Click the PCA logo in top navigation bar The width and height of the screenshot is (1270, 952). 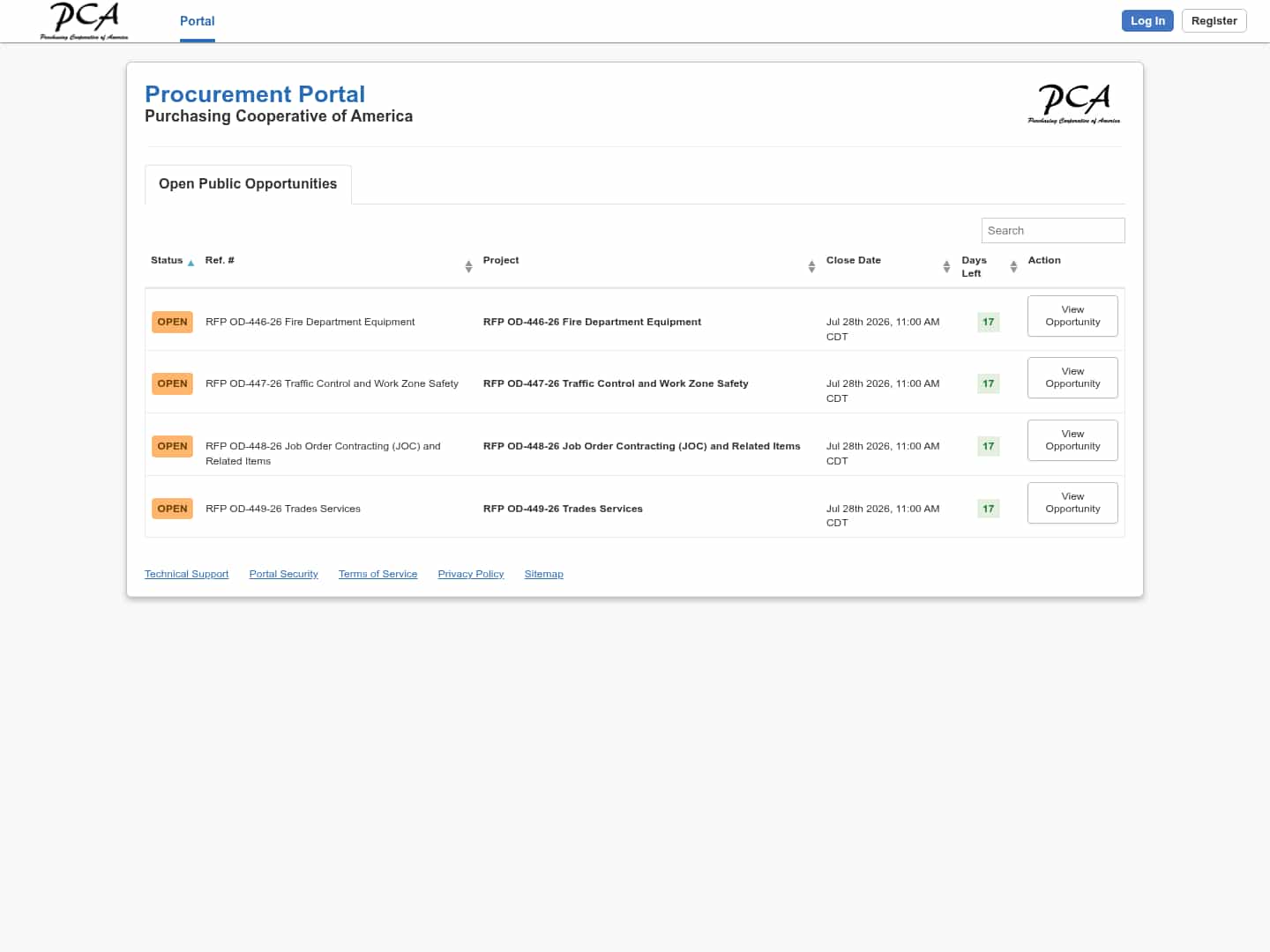pos(84,21)
